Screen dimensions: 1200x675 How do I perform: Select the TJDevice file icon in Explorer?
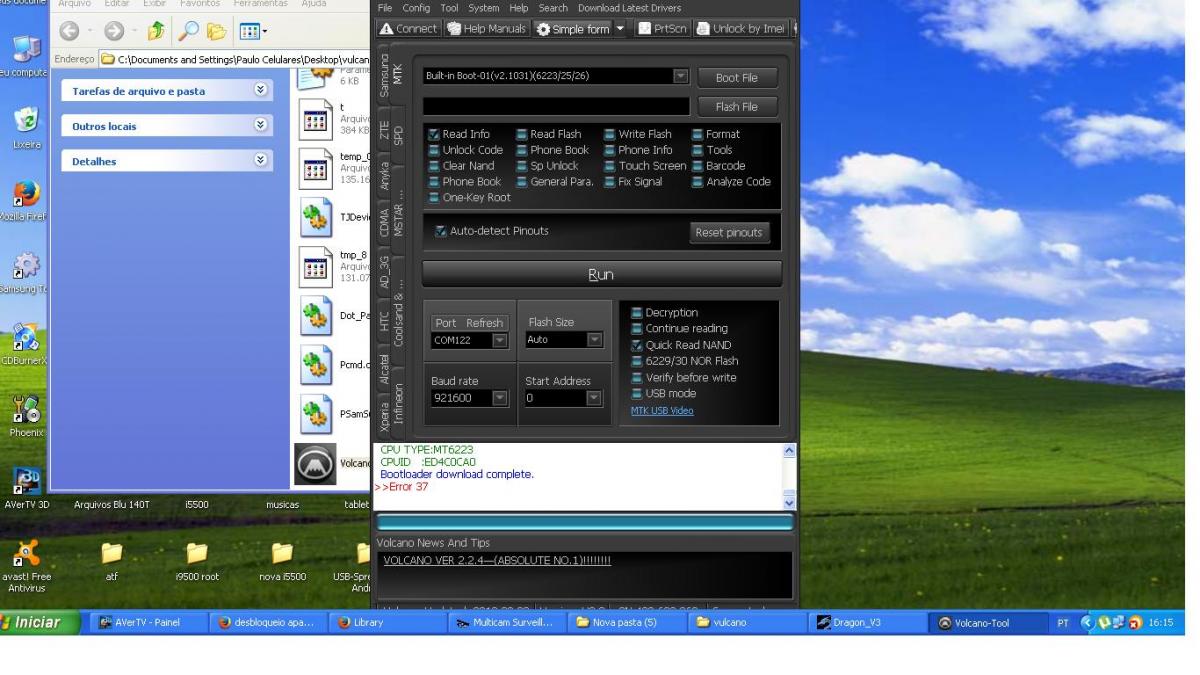317,217
